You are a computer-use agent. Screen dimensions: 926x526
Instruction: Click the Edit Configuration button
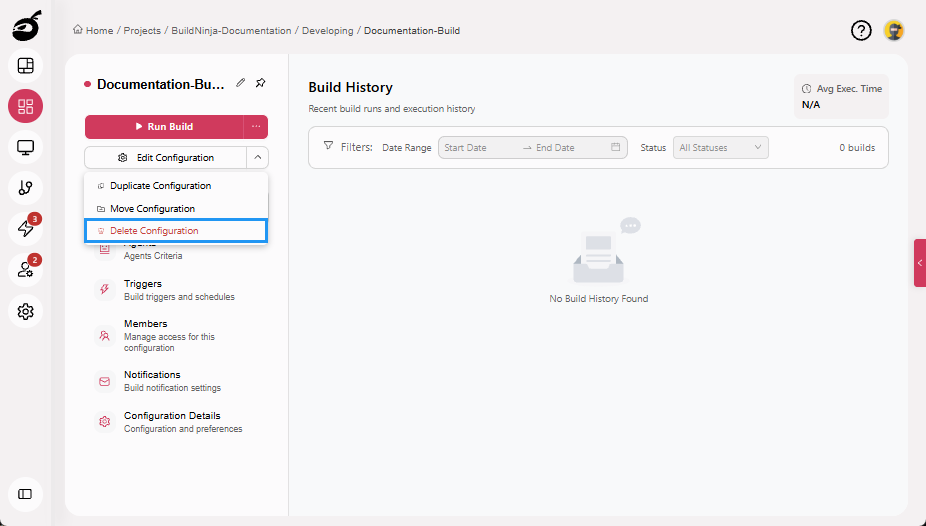(x=165, y=158)
